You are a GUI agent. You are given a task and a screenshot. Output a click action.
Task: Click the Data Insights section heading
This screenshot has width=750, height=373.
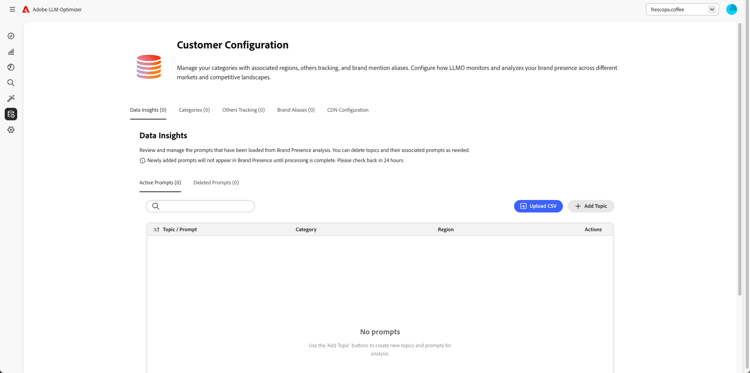tap(163, 136)
